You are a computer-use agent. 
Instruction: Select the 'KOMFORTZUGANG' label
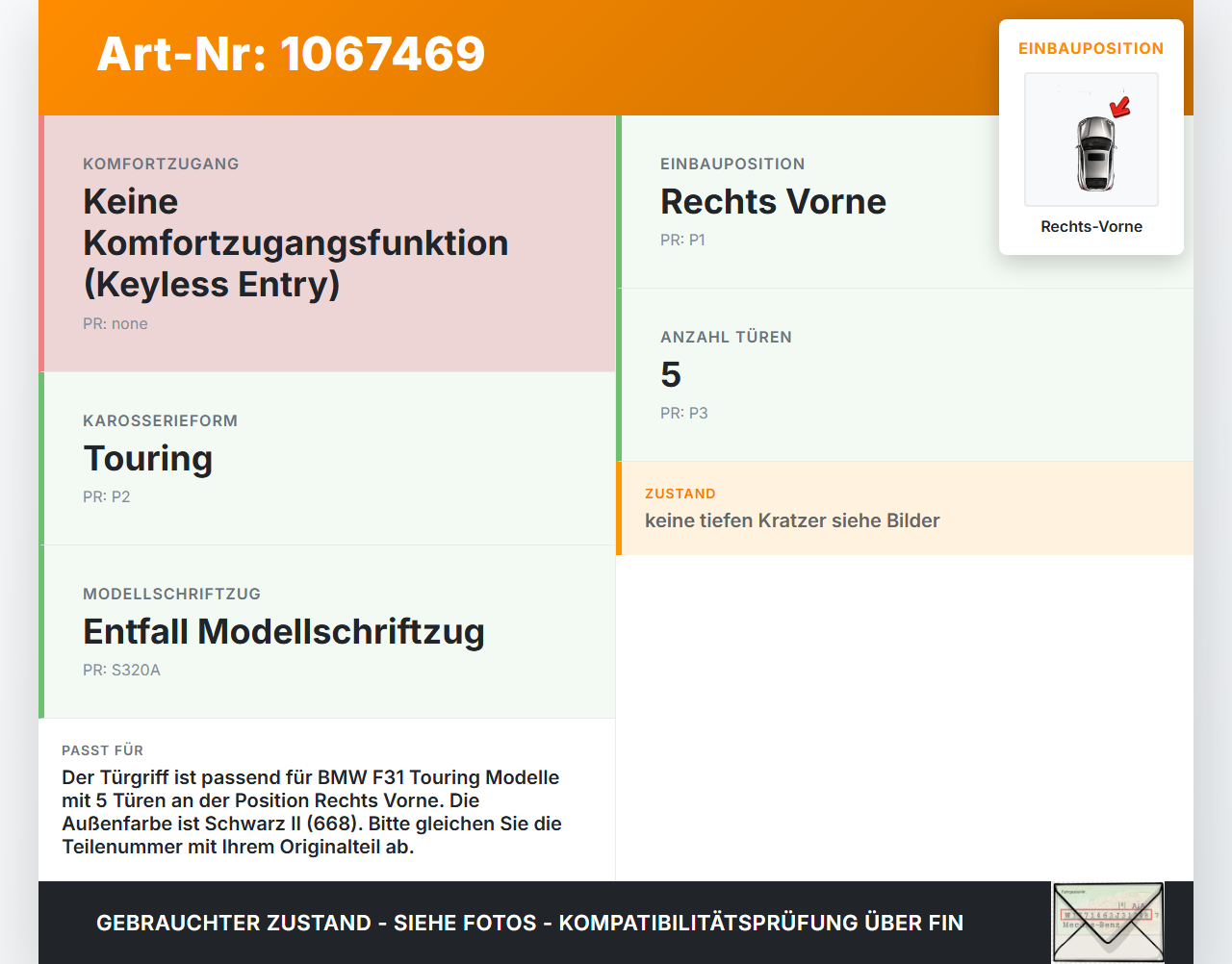pyautogui.click(x=161, y=165)
